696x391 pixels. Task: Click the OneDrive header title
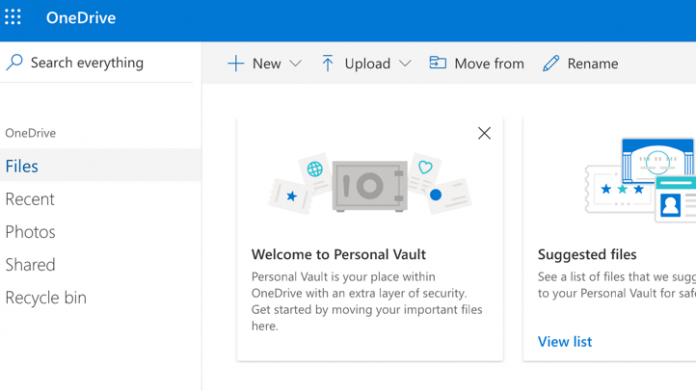pos(81,18)
